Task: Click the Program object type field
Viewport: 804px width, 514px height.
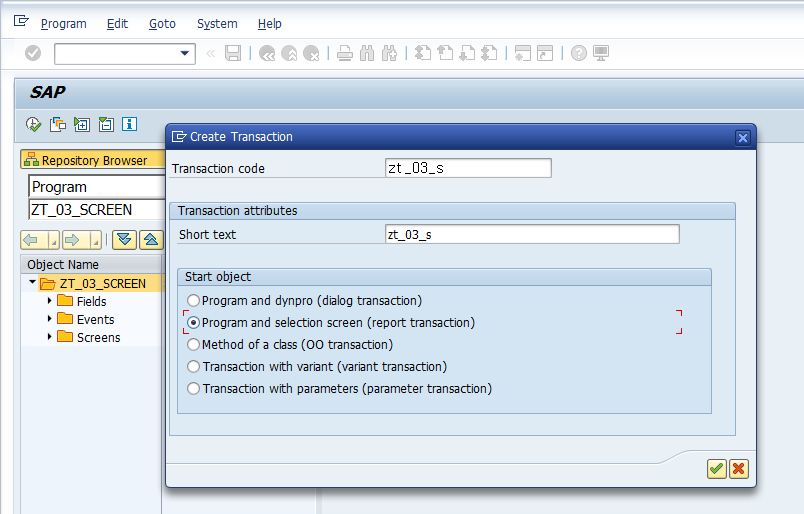Action: [x=96, y=186]
